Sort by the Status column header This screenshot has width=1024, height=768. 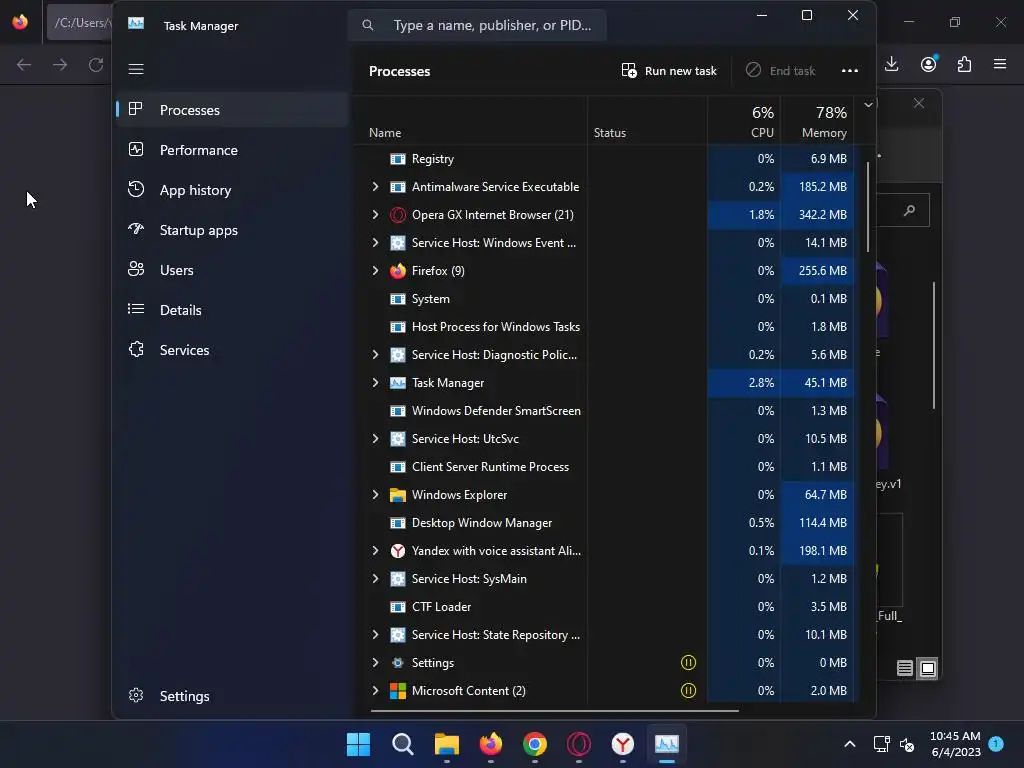pos(609,133)
